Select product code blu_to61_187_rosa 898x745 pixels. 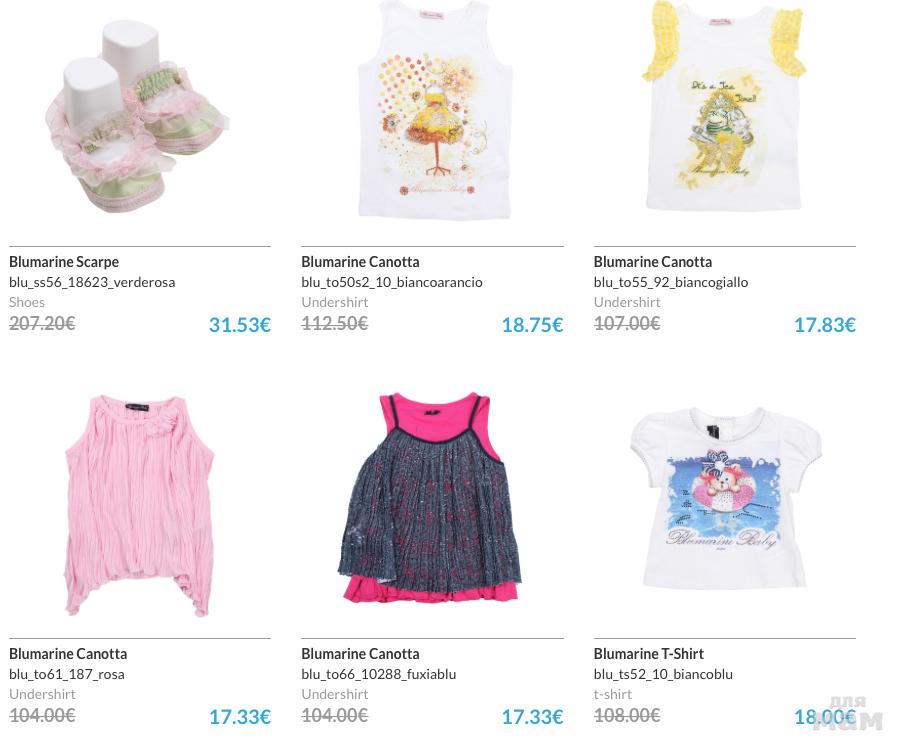[67, 674]
